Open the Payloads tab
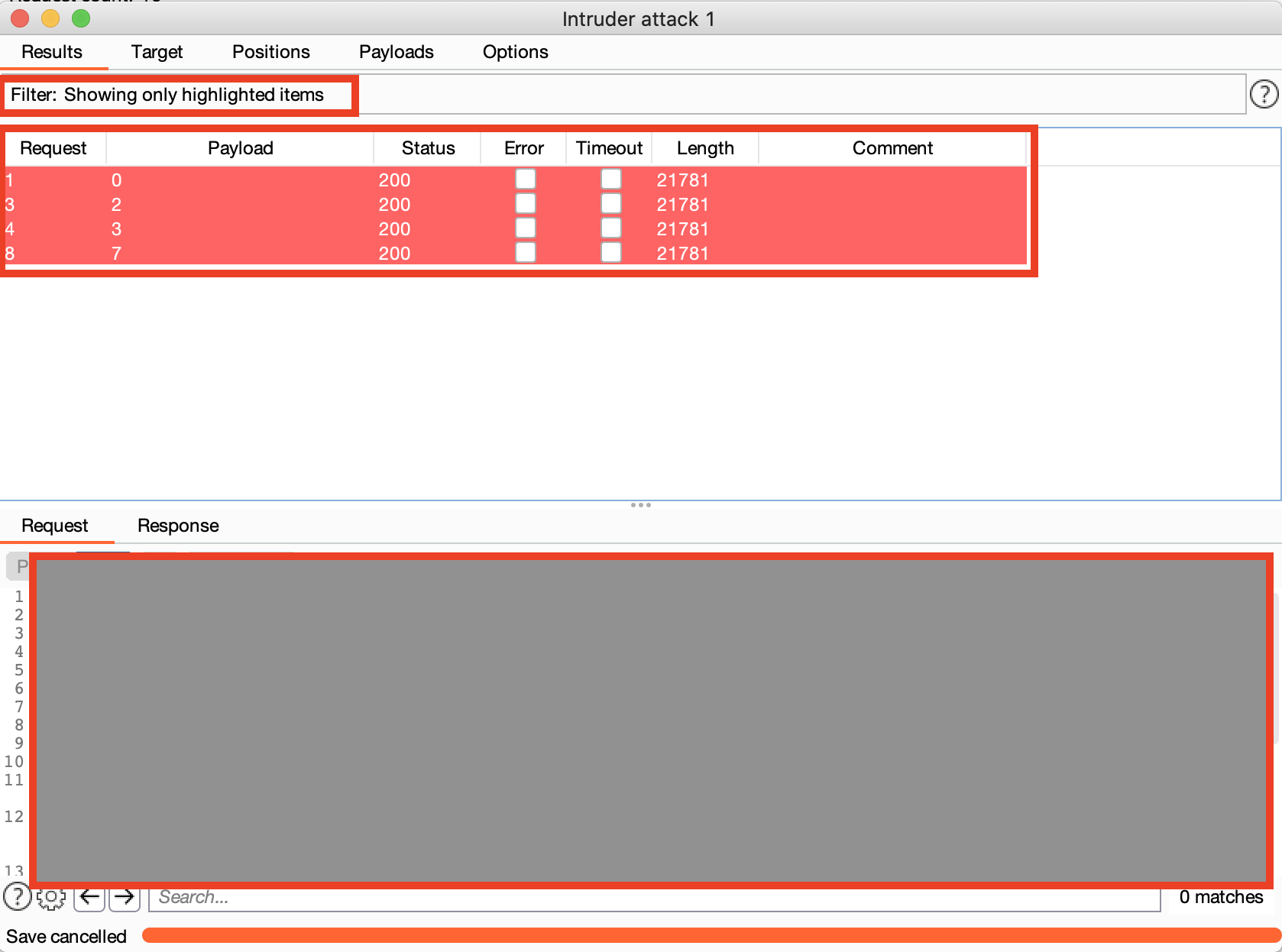The height and width of the screenshot is (952, 1282). click(397, 52)
